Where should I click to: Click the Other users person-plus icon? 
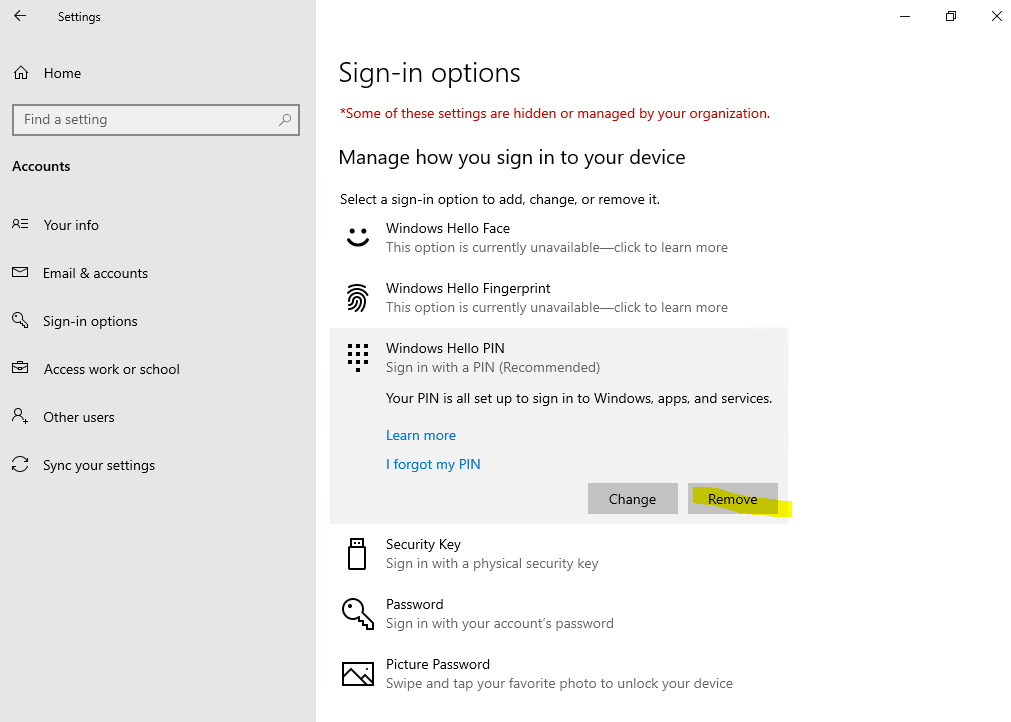click(20, 416)
